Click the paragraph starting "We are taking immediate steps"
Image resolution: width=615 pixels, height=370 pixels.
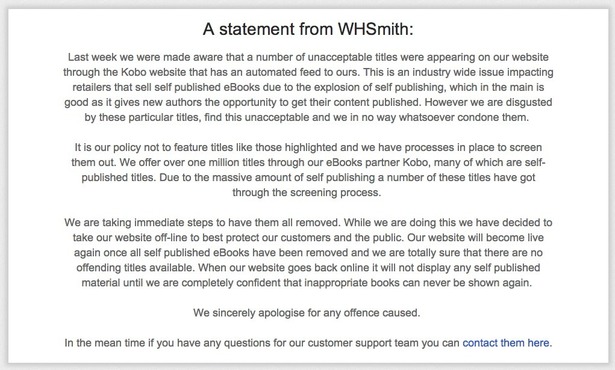(x=308, y=253)
